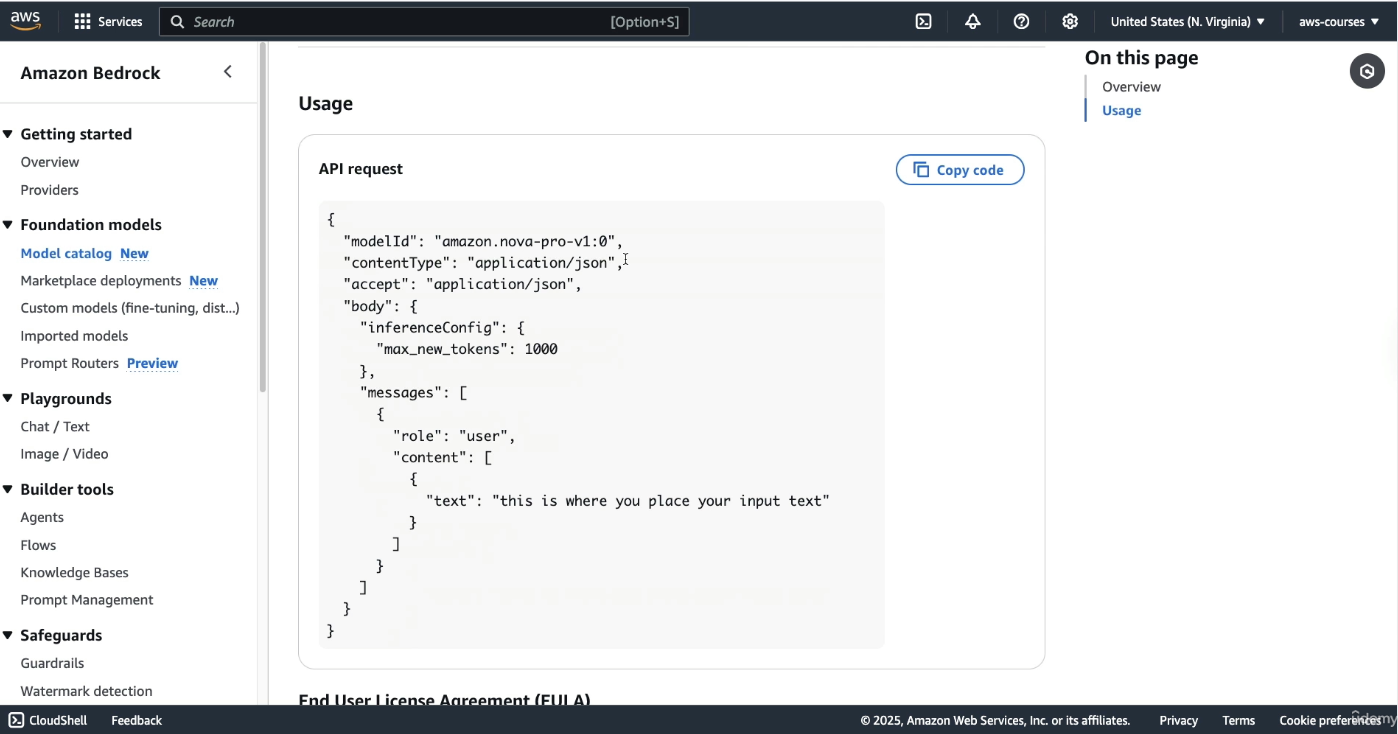Open Prompt Management
This screenshot has width=1398, height=734.
87,600
